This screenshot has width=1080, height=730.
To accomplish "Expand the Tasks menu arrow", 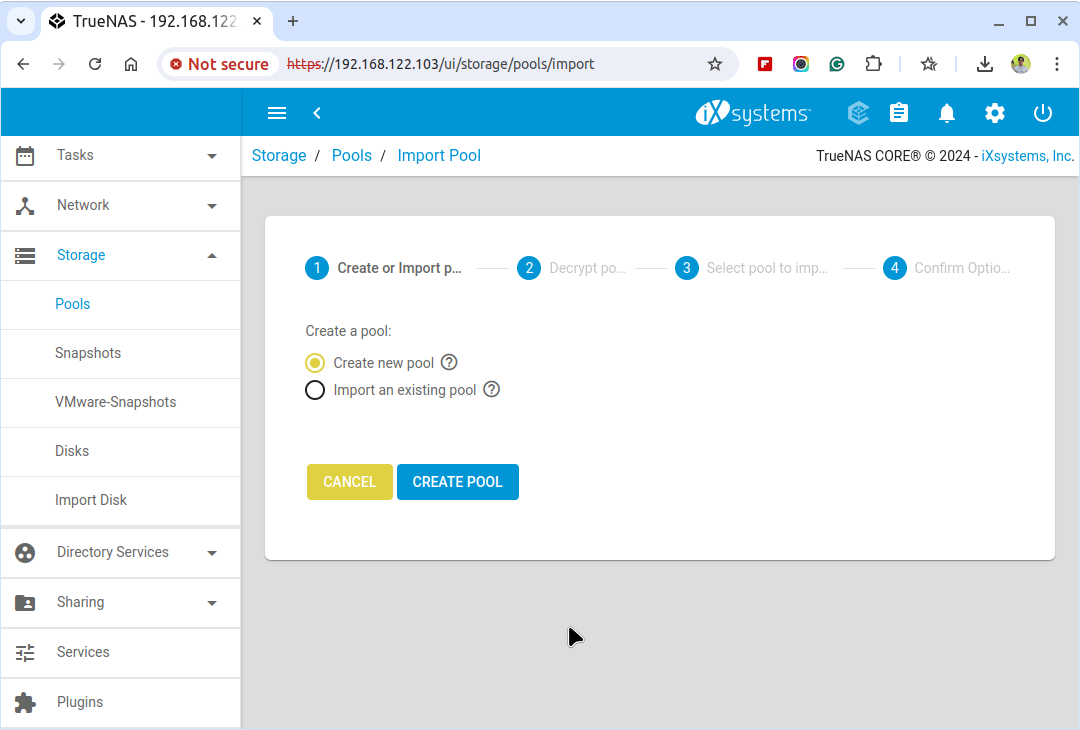I will (x=212, y=156).
